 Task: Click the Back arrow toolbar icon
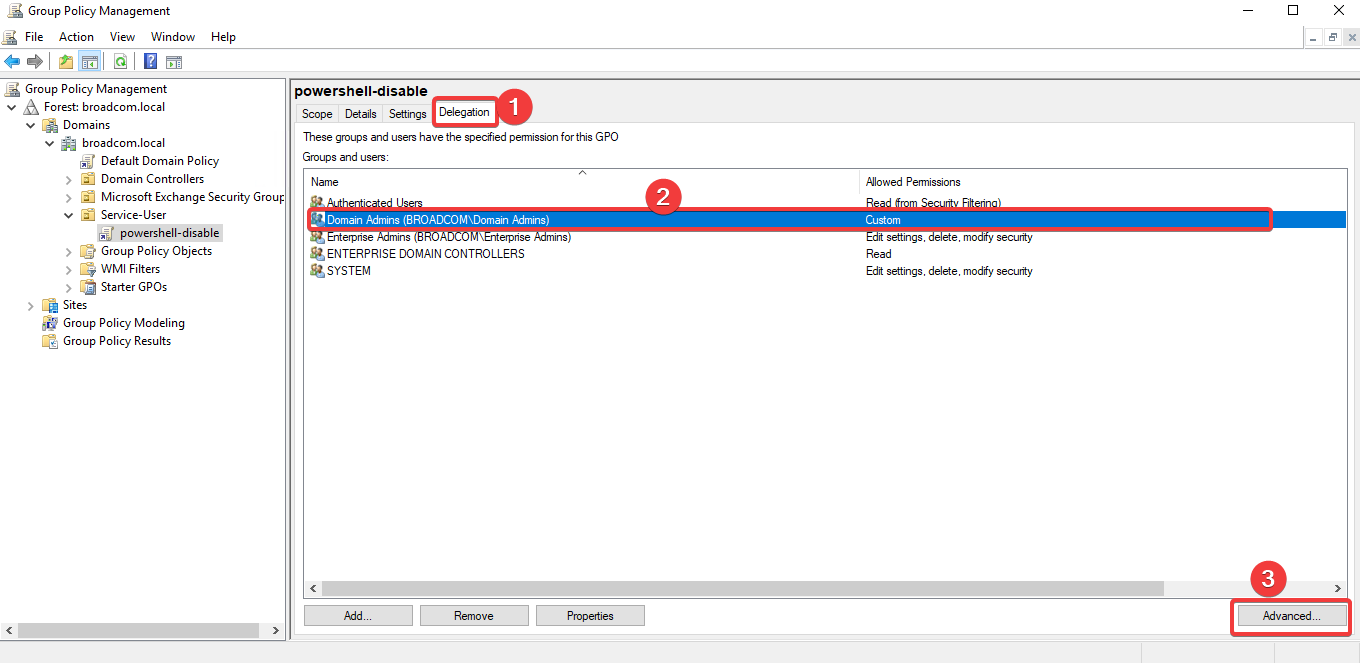pos(12,62)
